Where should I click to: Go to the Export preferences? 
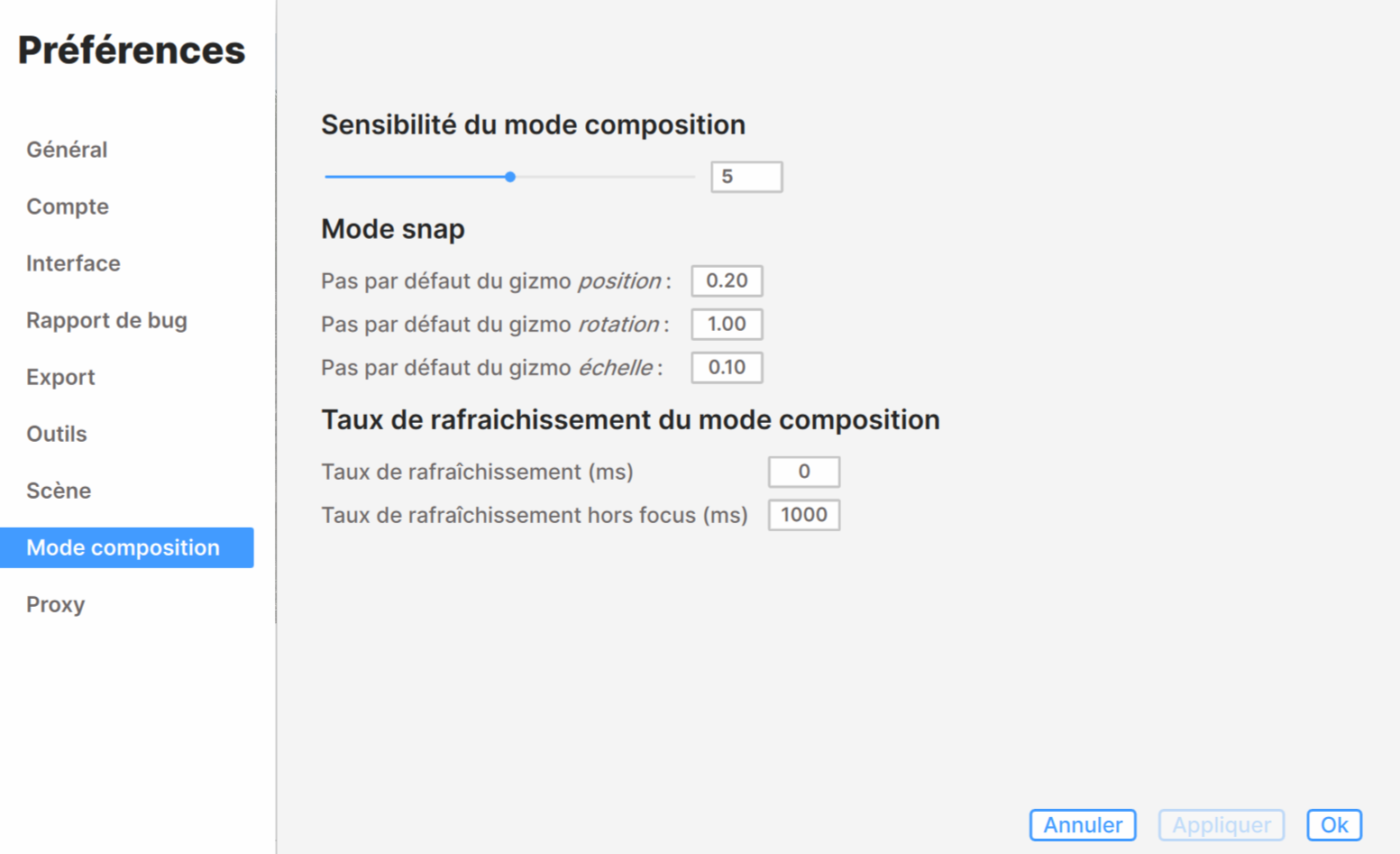coord(60,377)
